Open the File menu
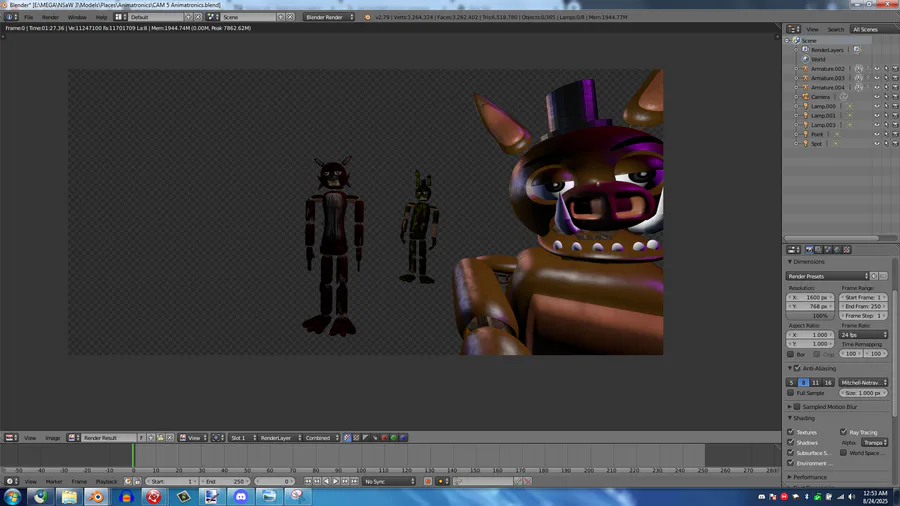900x506 pixels. [28, 17]
